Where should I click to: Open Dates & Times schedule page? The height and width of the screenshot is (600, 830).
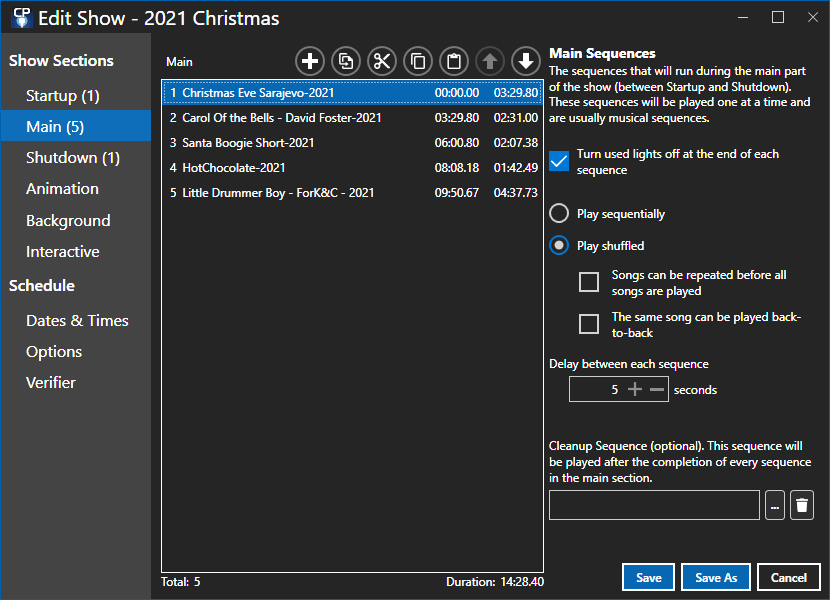coord(76,320)
